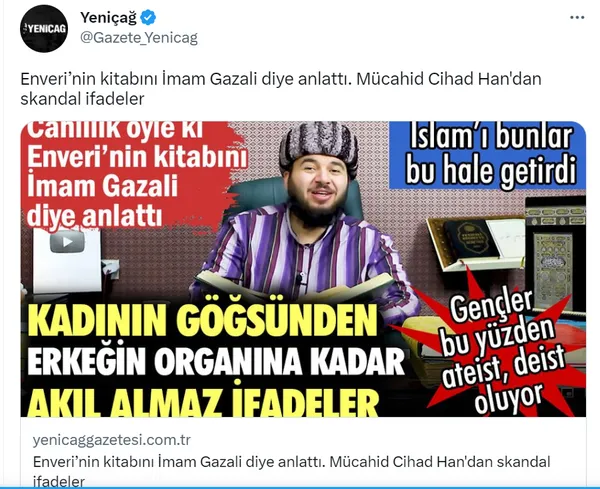This screenshot has height=489, width=600.
Task: Click the blue banner "İslam'ı bunlar bu hale getirdi"
Action: (488, 155)
